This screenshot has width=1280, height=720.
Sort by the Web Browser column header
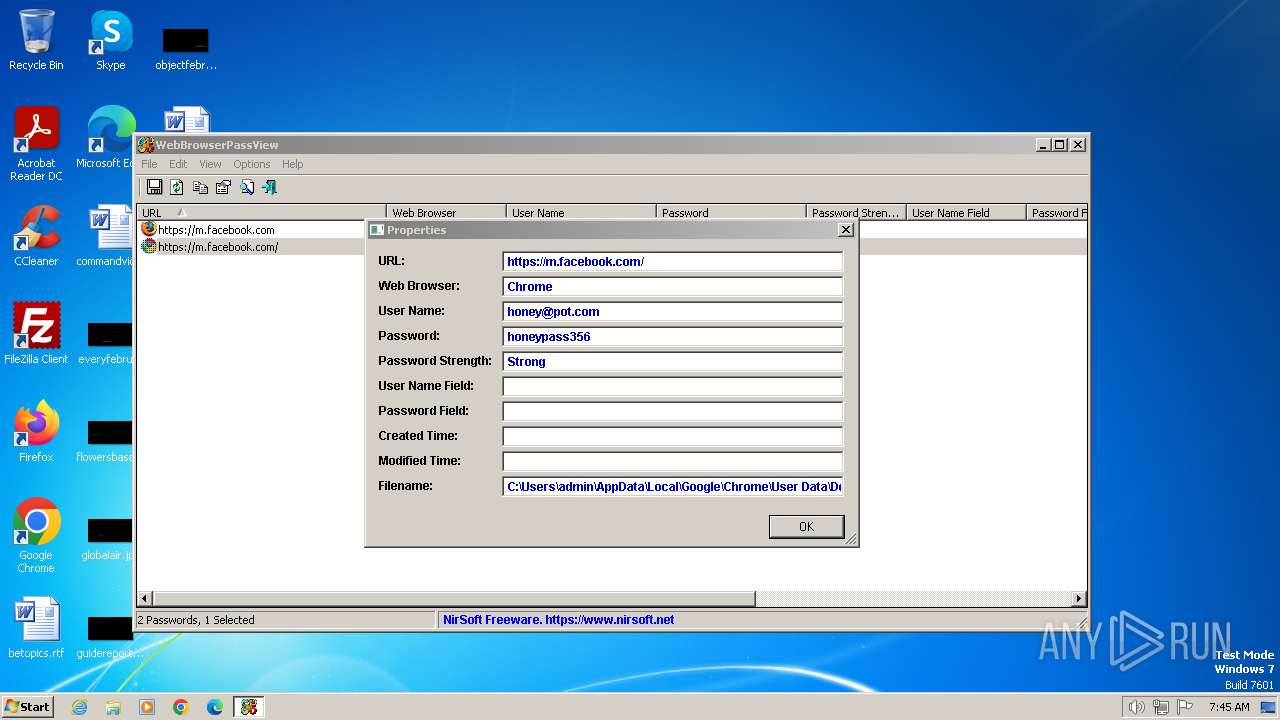pos(446,213)
